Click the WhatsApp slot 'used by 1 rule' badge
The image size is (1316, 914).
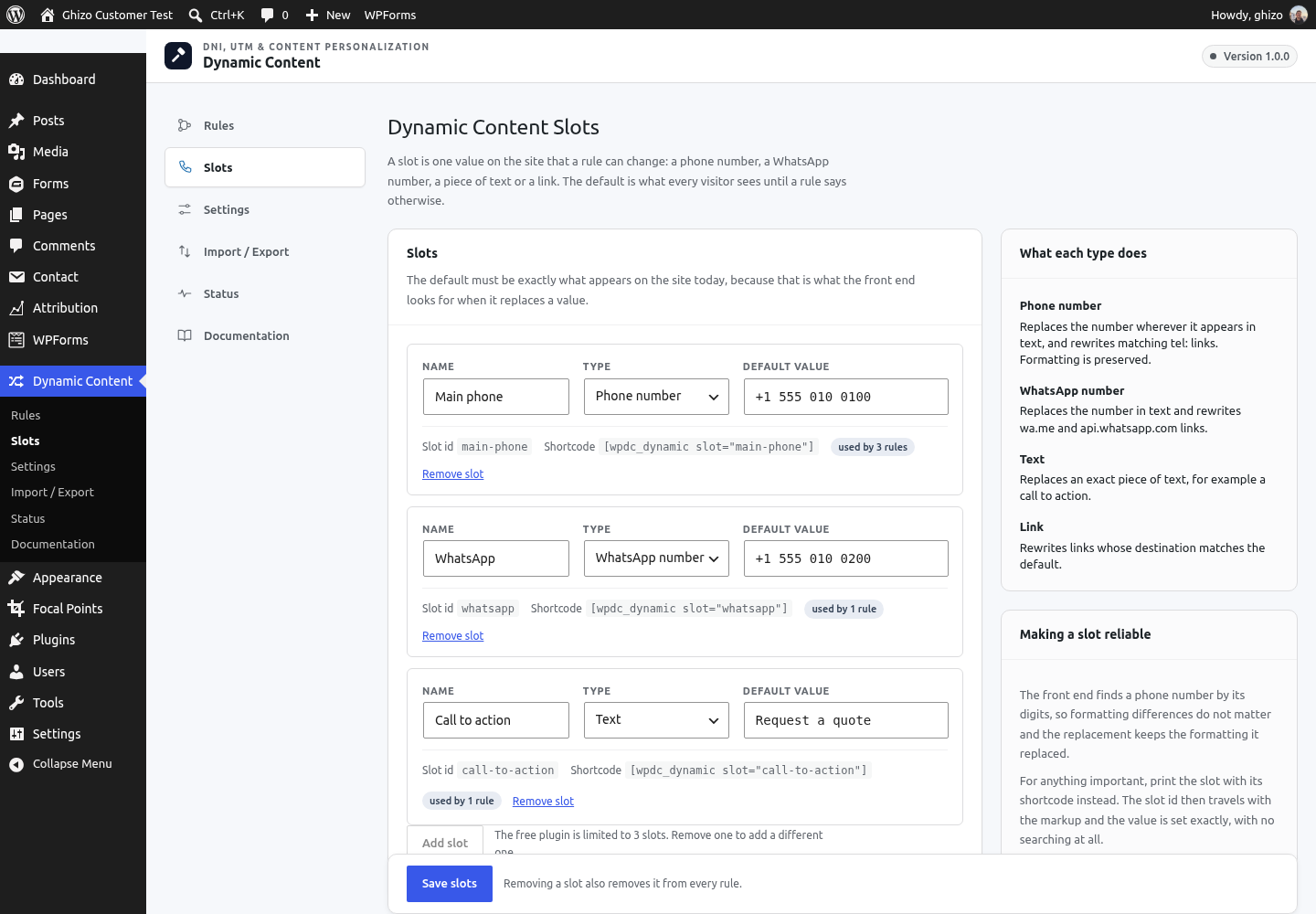(844, 609)
